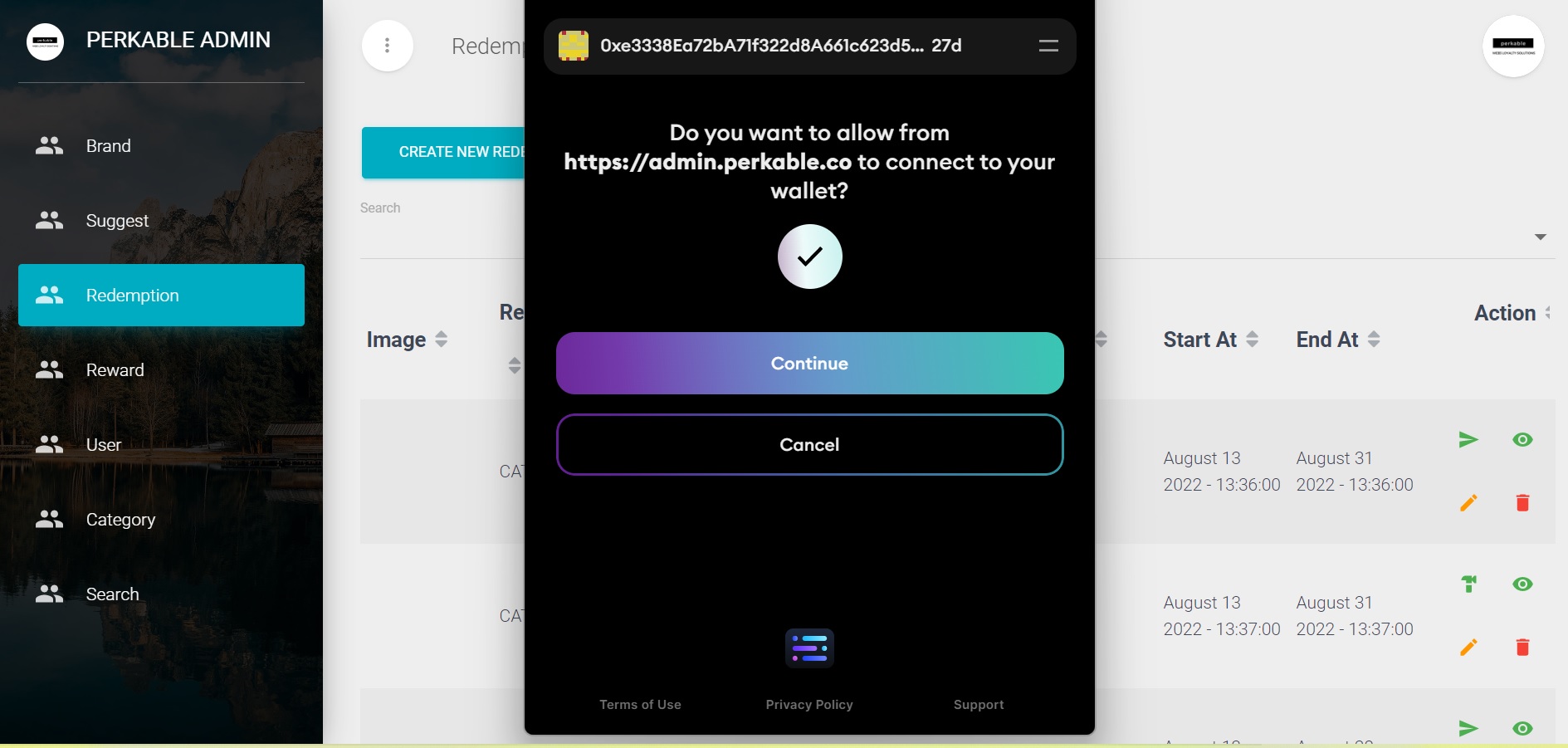Open the Category sidebar item

(161, 520)
